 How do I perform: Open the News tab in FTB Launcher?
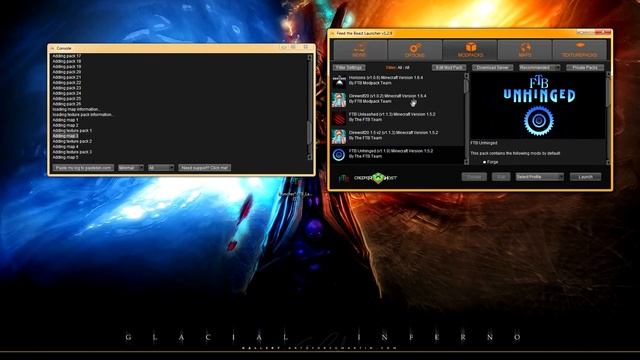click(360, 50)
